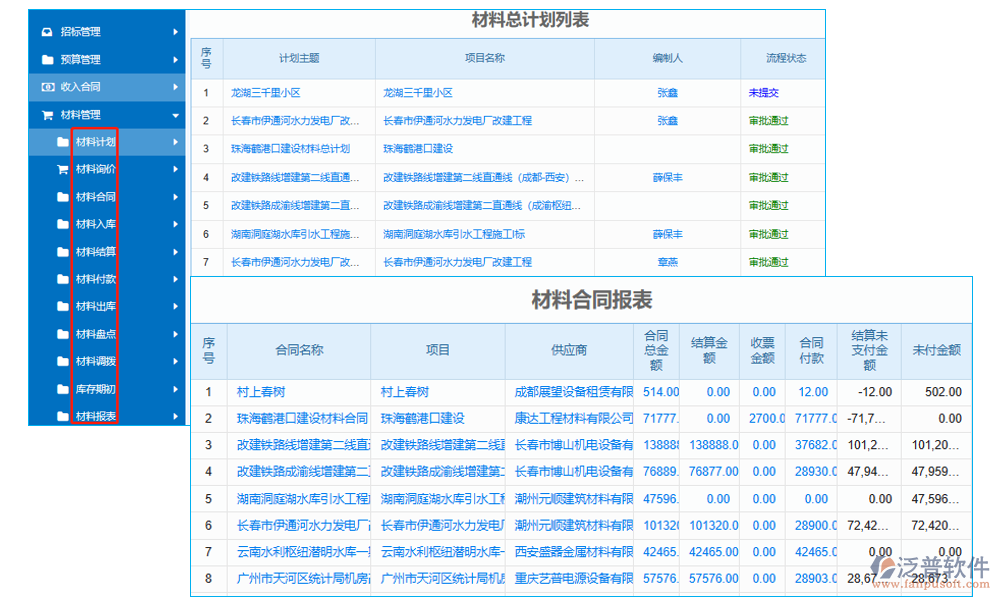Viewport: 1000px width, 600px height.
Task: Click the 合同总金额 column header
Action: [656, 350]
